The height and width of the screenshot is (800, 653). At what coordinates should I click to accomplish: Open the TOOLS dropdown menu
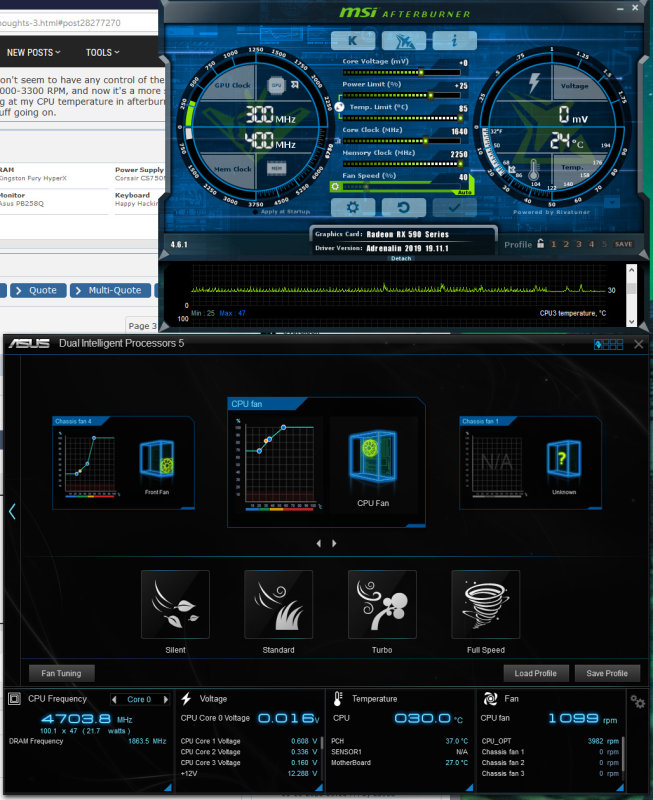[x=103, y=53]
